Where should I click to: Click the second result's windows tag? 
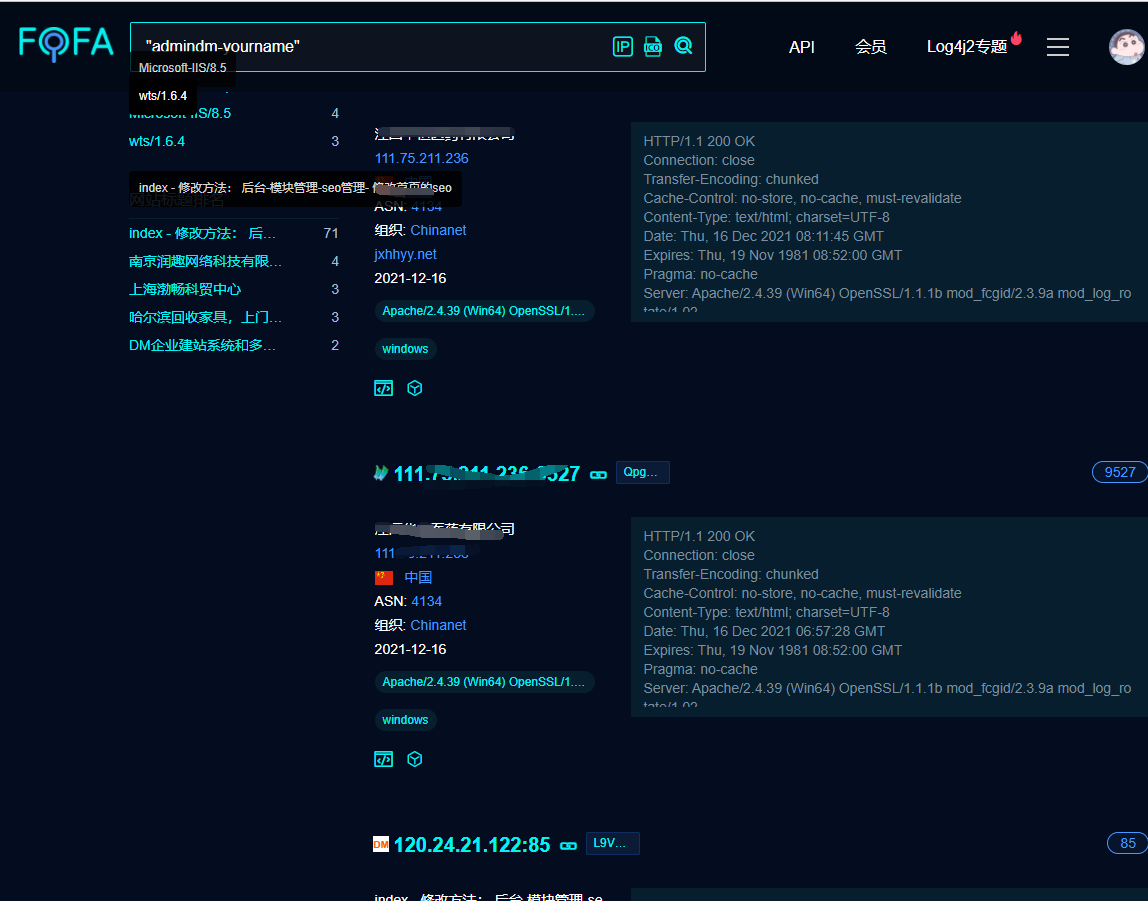tap(406, 720)
